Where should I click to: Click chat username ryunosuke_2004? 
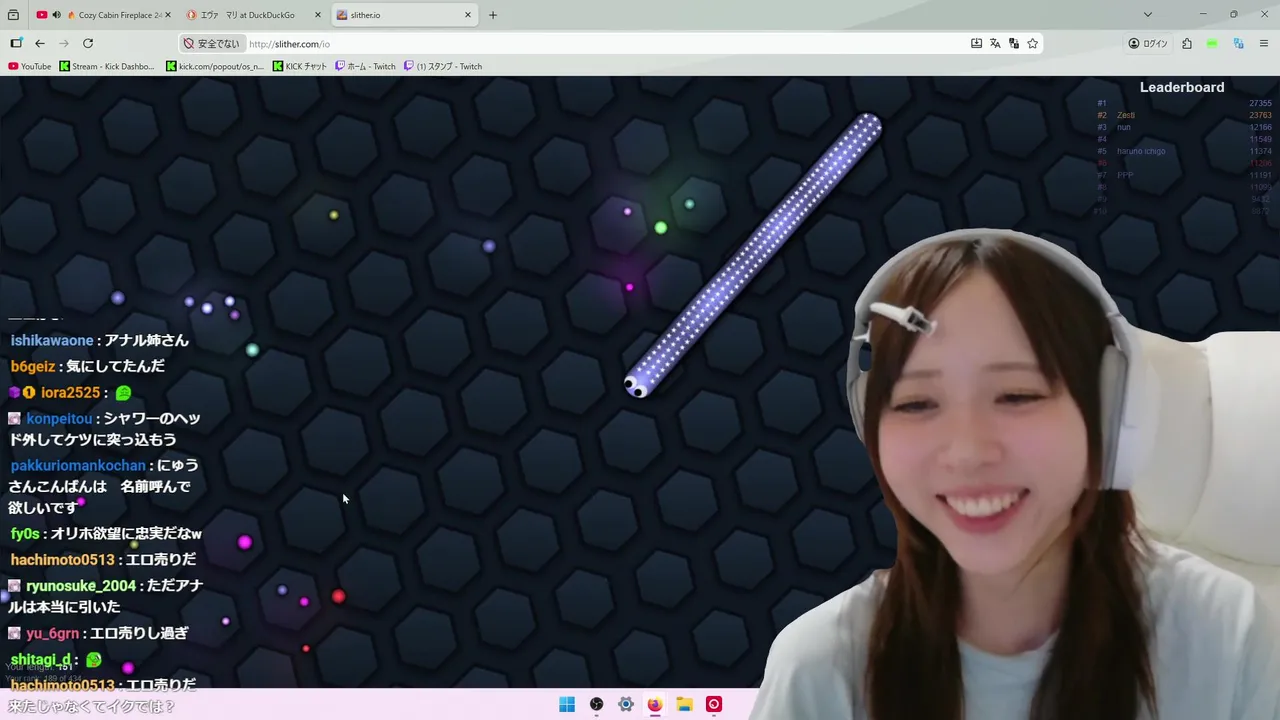[x=81, y=585]
